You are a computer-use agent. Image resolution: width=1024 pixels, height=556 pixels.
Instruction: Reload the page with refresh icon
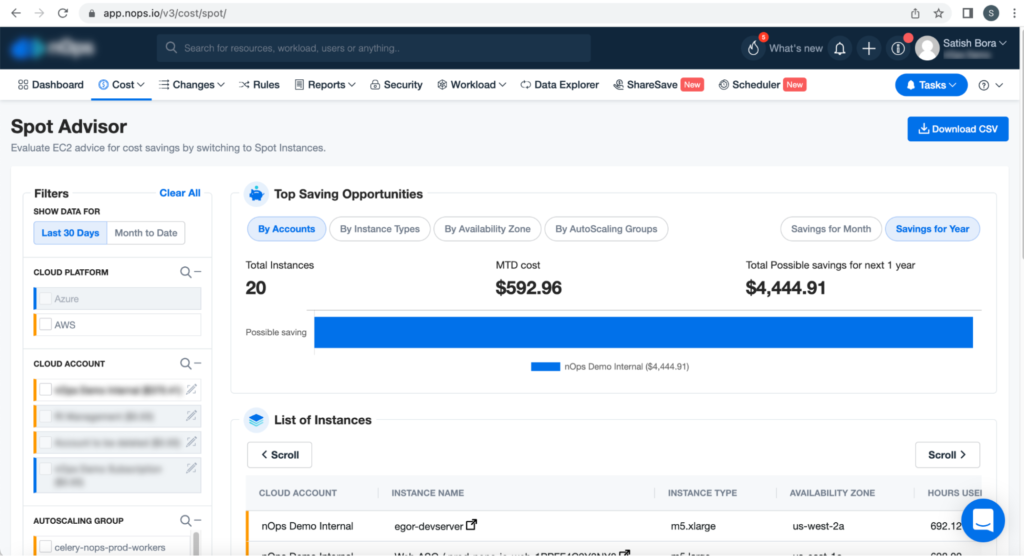coord(63,13)
